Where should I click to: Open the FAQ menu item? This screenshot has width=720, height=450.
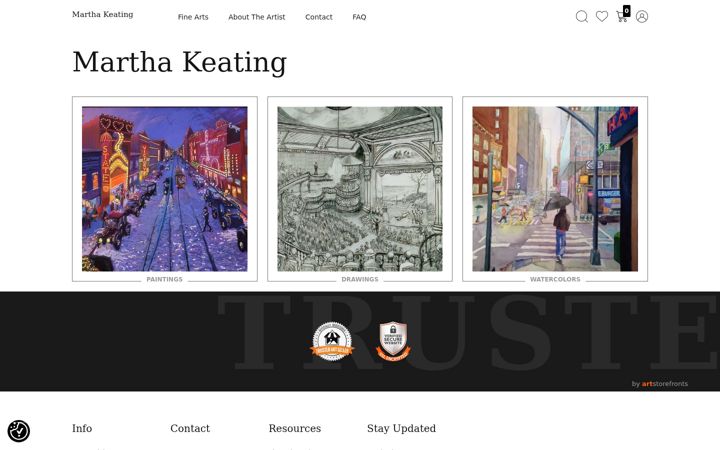tap(359, 17)
